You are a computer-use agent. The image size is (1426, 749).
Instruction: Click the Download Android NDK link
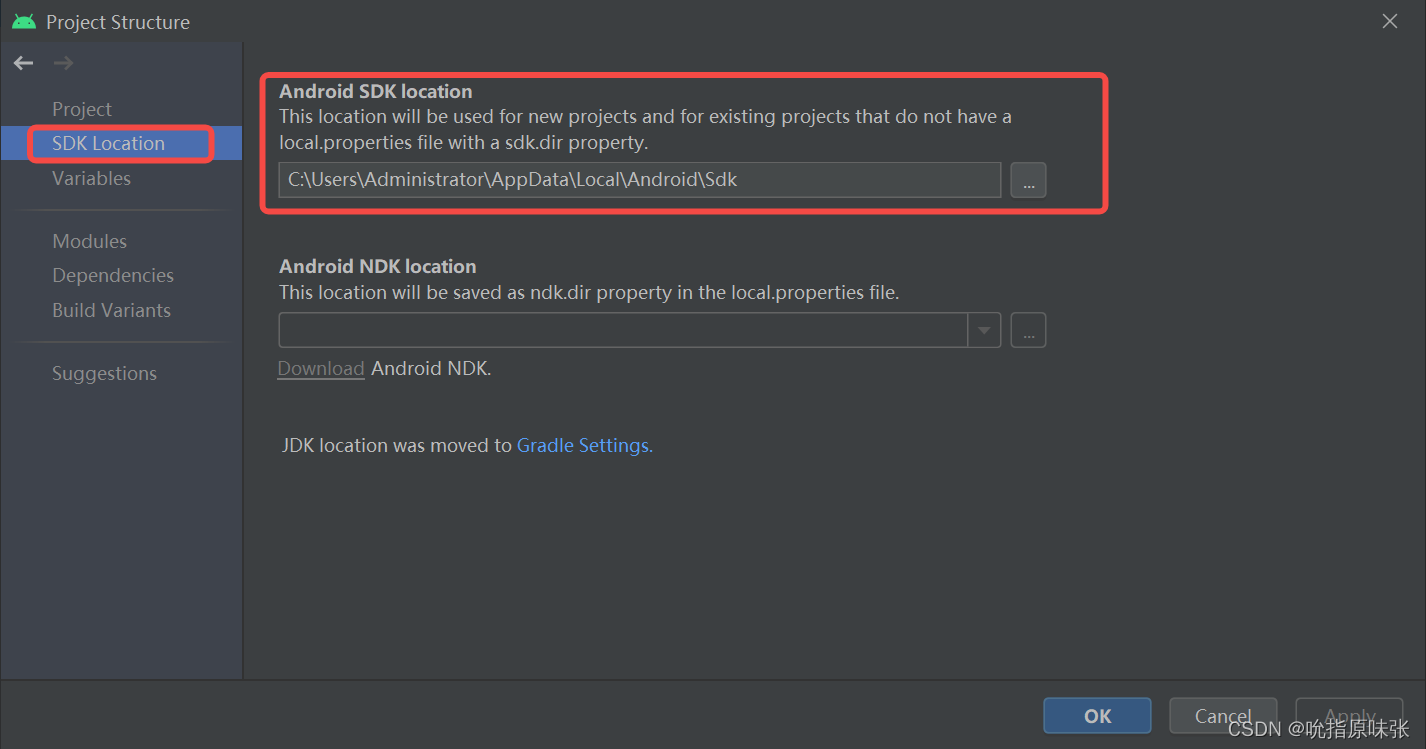pos(320,368)
